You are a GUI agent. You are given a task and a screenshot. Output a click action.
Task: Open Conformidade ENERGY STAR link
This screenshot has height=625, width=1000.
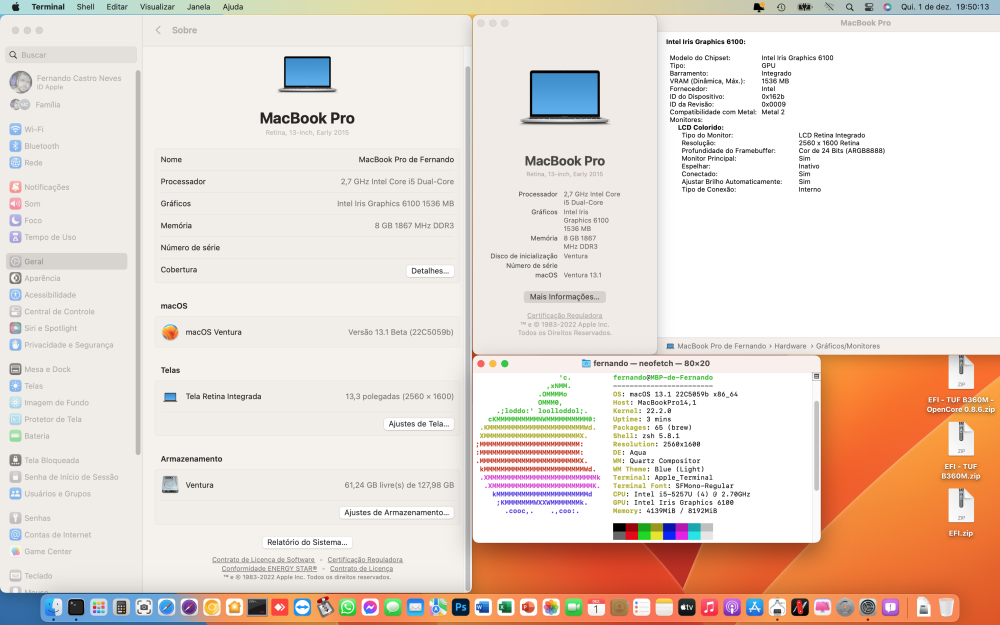[x=269, y=569]
